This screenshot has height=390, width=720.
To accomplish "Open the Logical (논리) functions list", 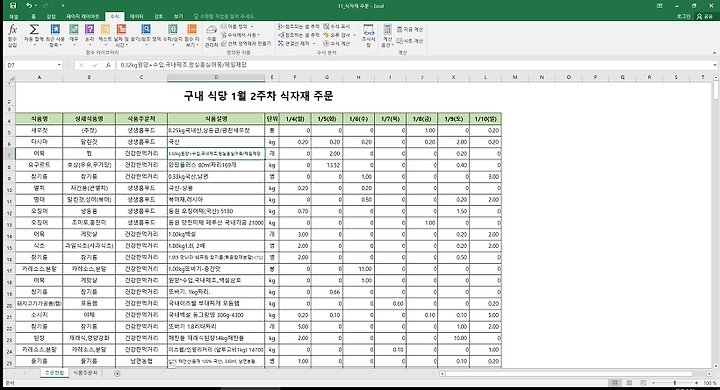I will [90, 36].
